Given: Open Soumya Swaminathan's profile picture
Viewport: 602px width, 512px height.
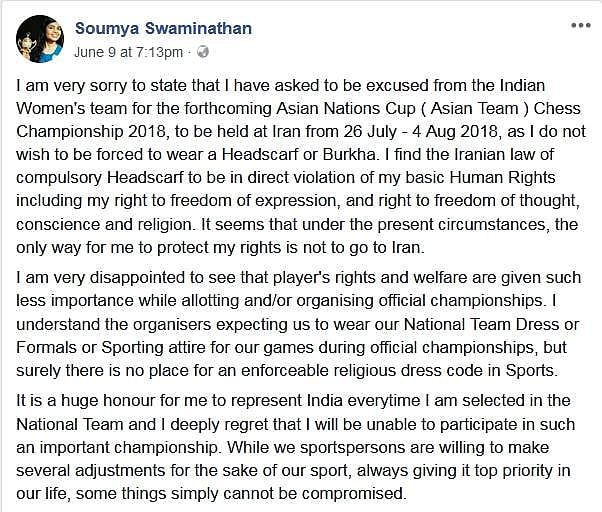Looking at the screenshot, I should (40, 40).
